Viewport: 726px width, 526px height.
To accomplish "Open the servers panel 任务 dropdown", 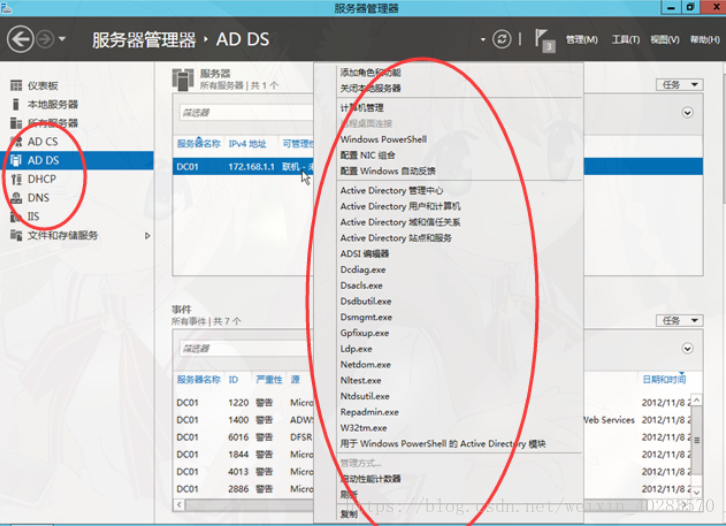I will pyautogui.click(x=679, y=85).
